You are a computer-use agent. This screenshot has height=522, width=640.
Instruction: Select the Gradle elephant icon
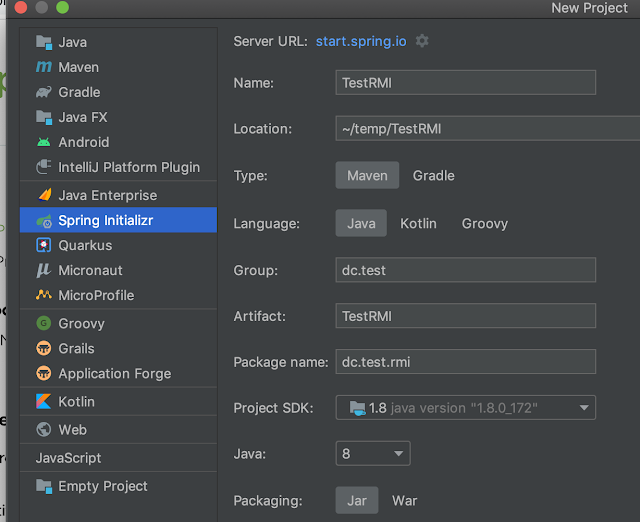[44, 92]
